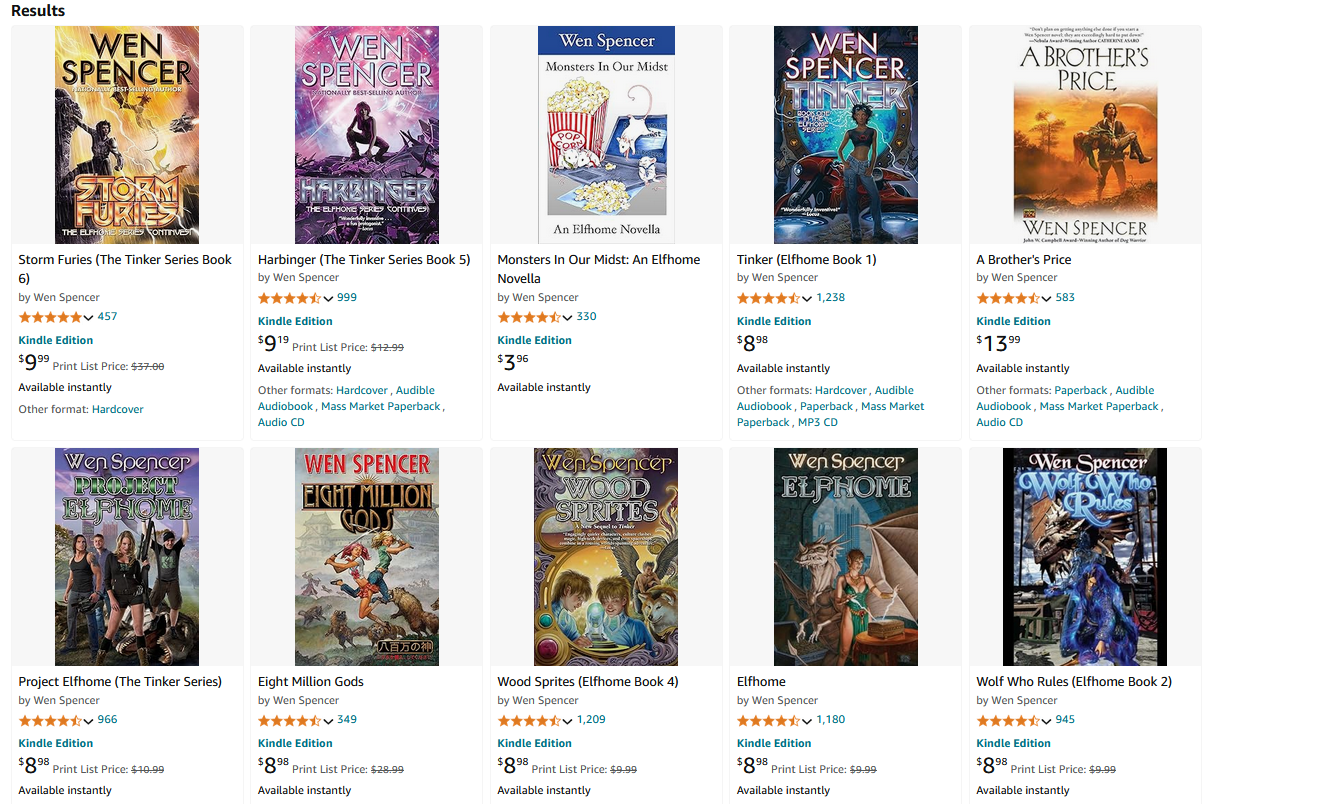This screenshot has height=804, width=1337.
Task: Click the Wood Sprites (Elfhome Book 4) title
Action: point(588,682)
